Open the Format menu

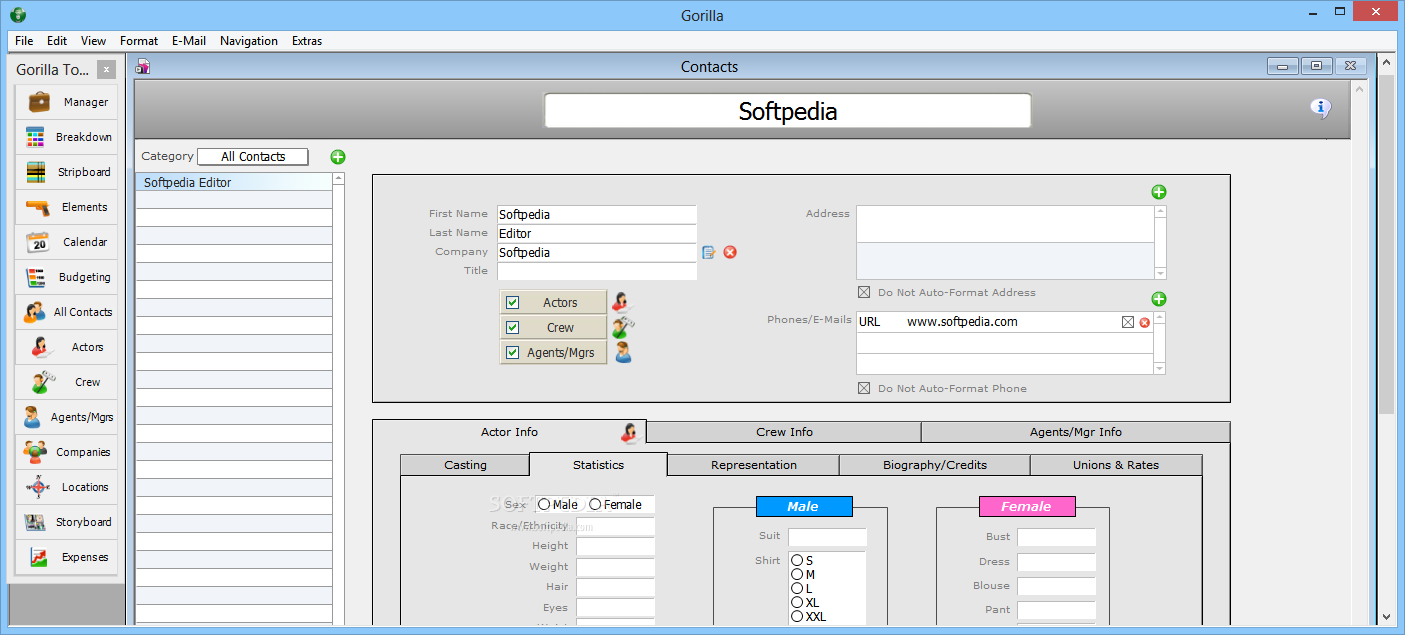point(139,41)
